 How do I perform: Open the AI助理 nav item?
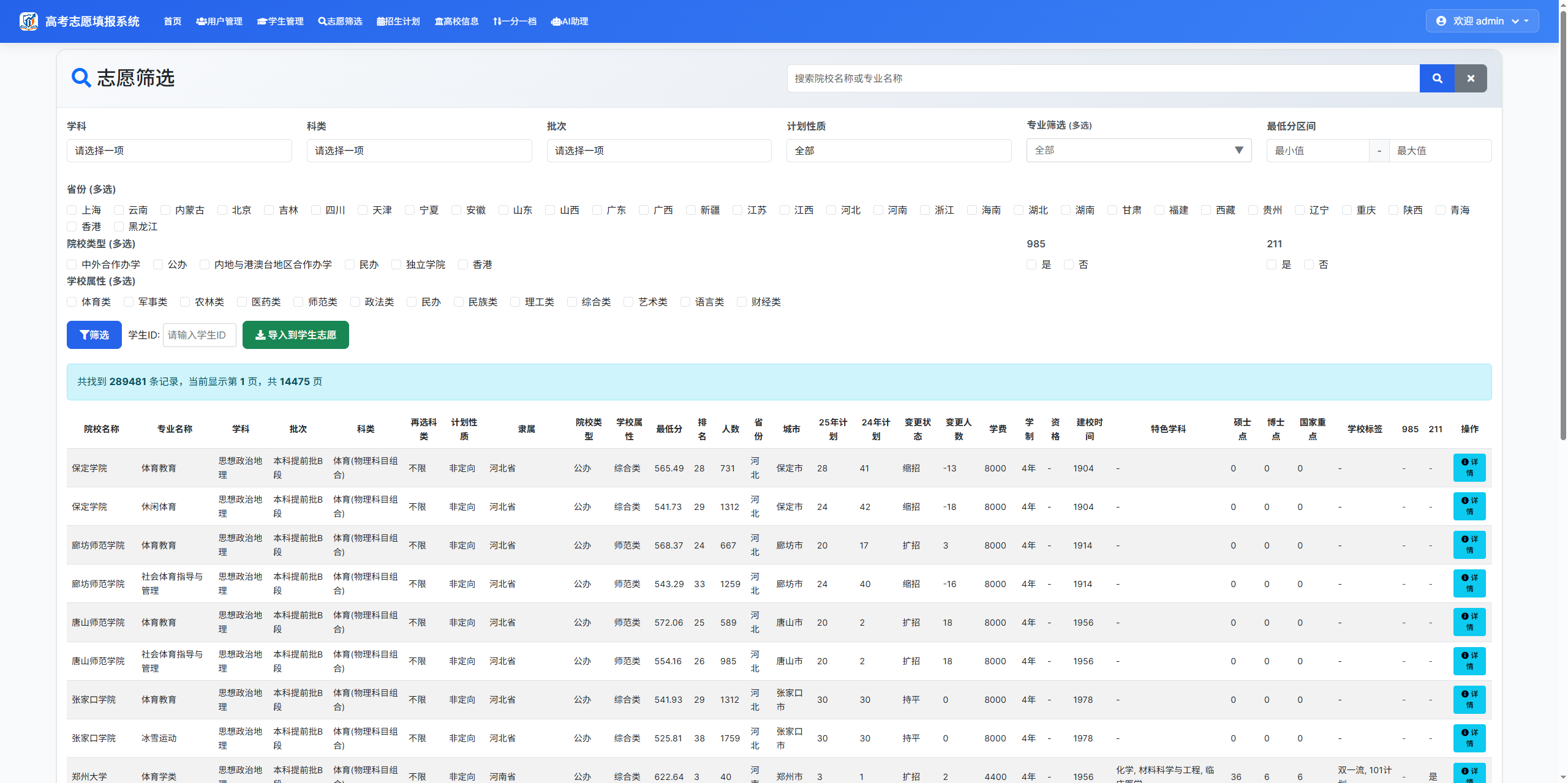[569, 21]
